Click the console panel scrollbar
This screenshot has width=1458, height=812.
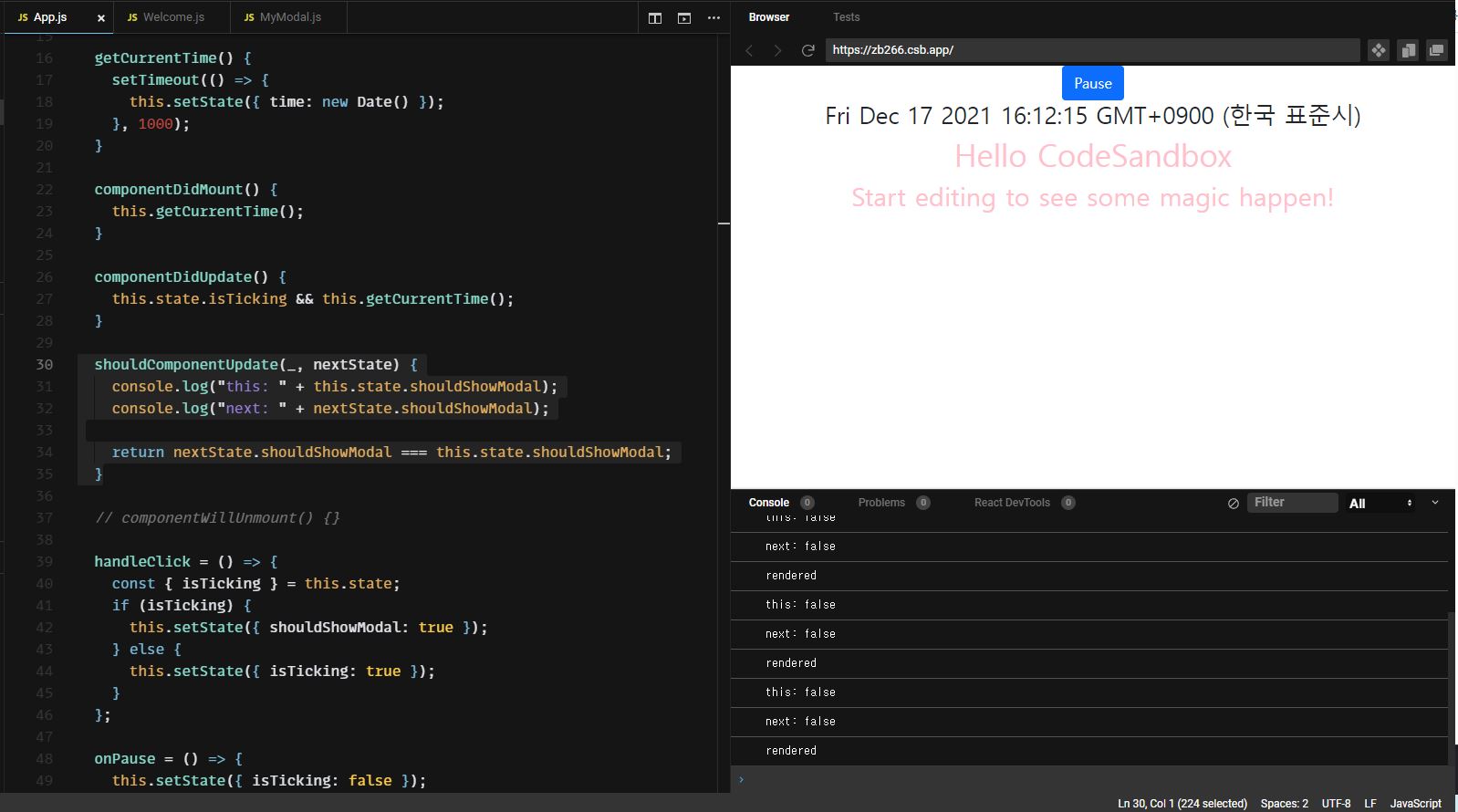[1453, 689]
